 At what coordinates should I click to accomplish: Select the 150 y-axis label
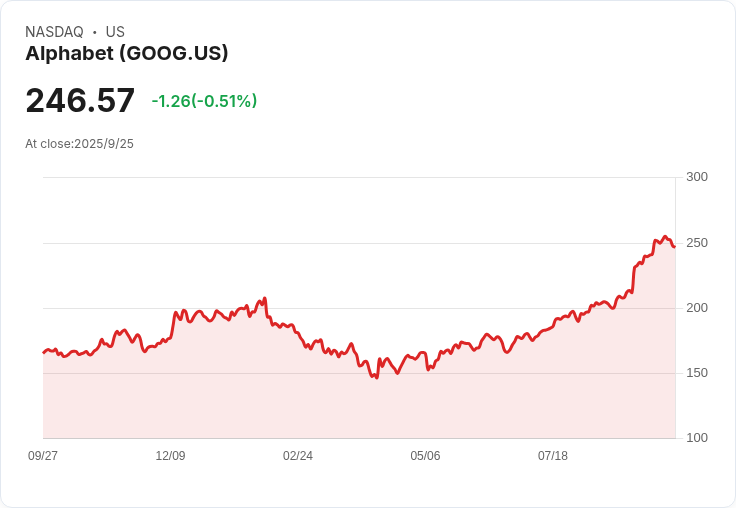point(696,373)
